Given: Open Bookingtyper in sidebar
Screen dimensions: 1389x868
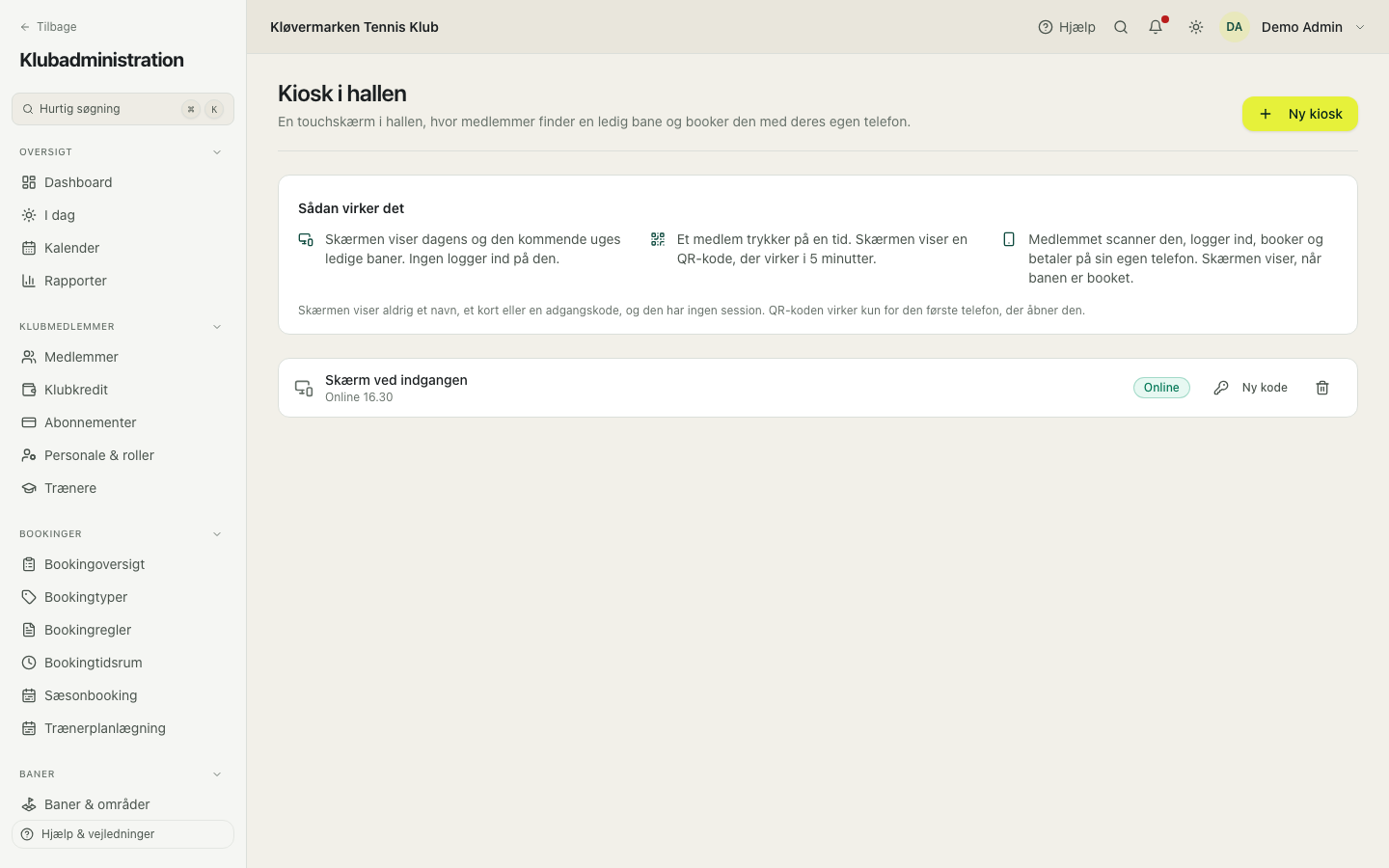Looking at the screenshot, I should click(x=123, y=597).
